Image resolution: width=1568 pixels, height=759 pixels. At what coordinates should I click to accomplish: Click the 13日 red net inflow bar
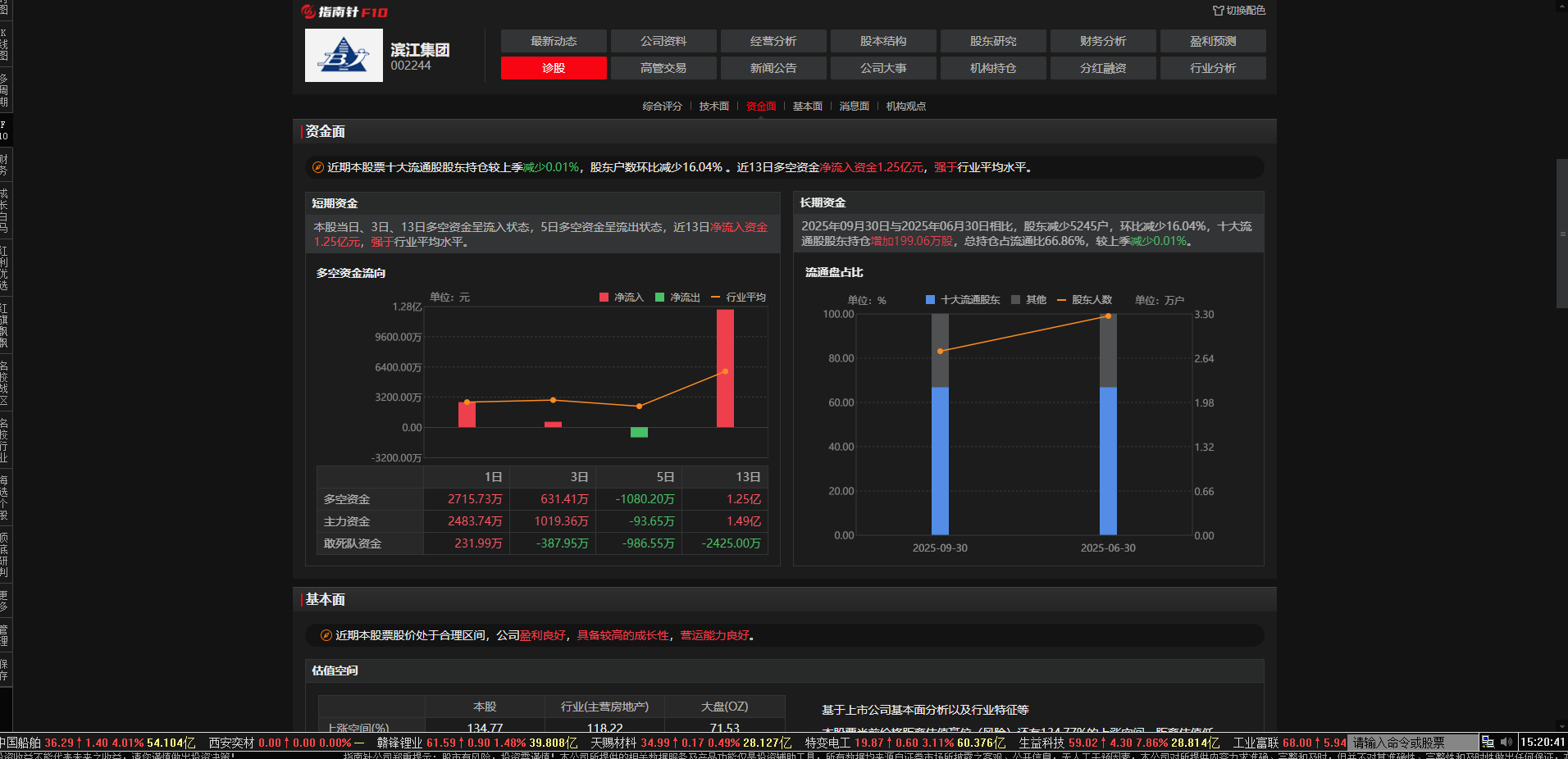725,368
